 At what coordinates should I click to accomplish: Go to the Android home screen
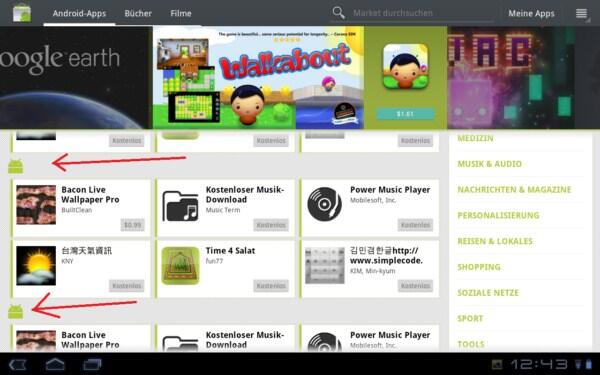(x=55, y=364)
